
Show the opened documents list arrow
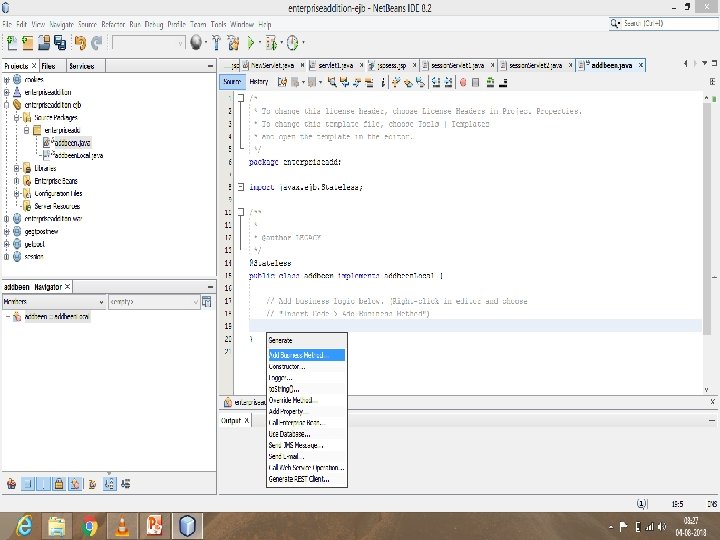coord(704,63)
